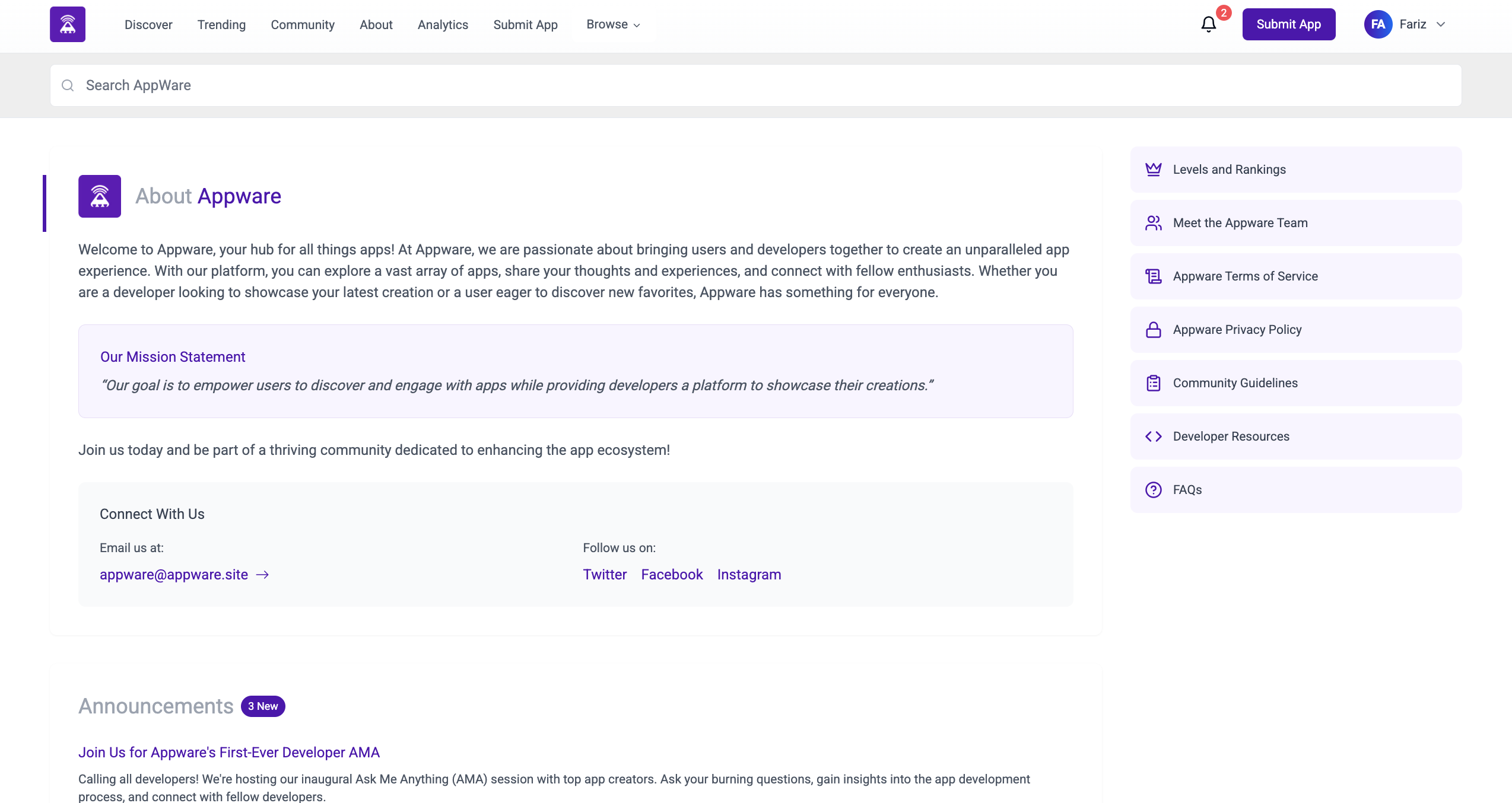The height and width of the screenshot is (803, 1512).
Task: Open the Developer AMA announcement link
Action: (x=229, y=753)
